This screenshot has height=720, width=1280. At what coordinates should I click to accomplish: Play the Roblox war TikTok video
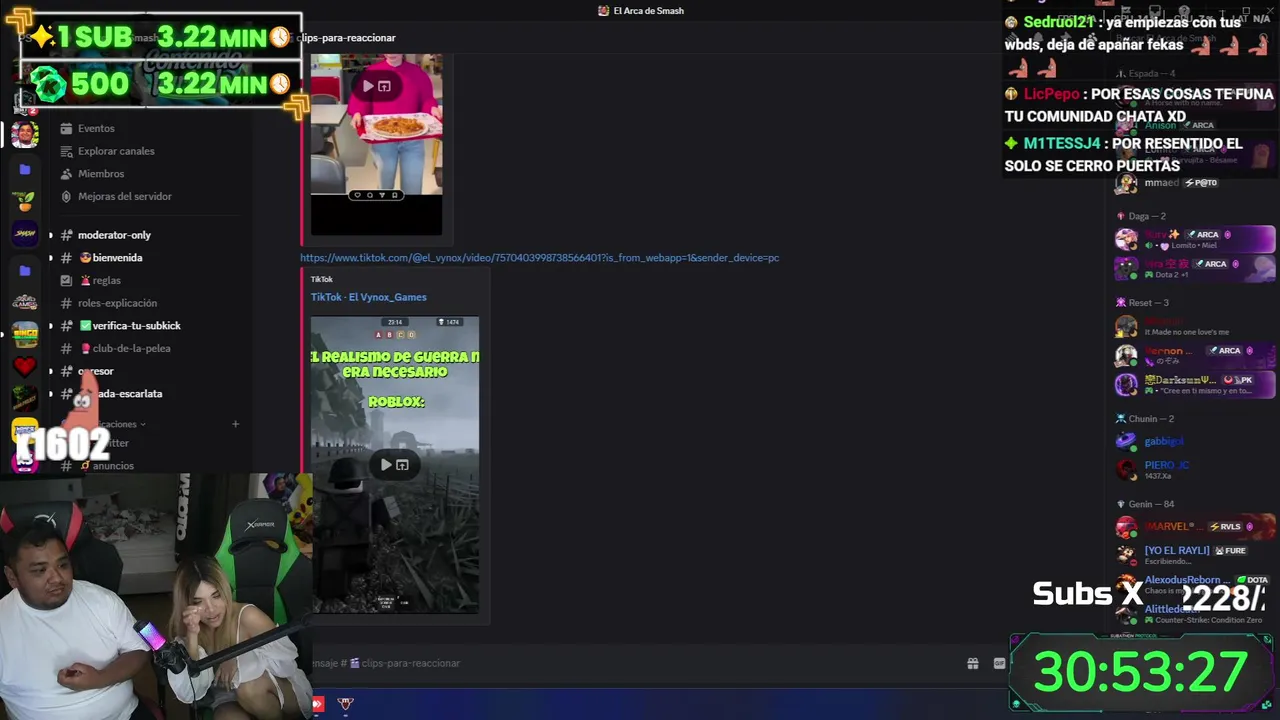point(386,465)
